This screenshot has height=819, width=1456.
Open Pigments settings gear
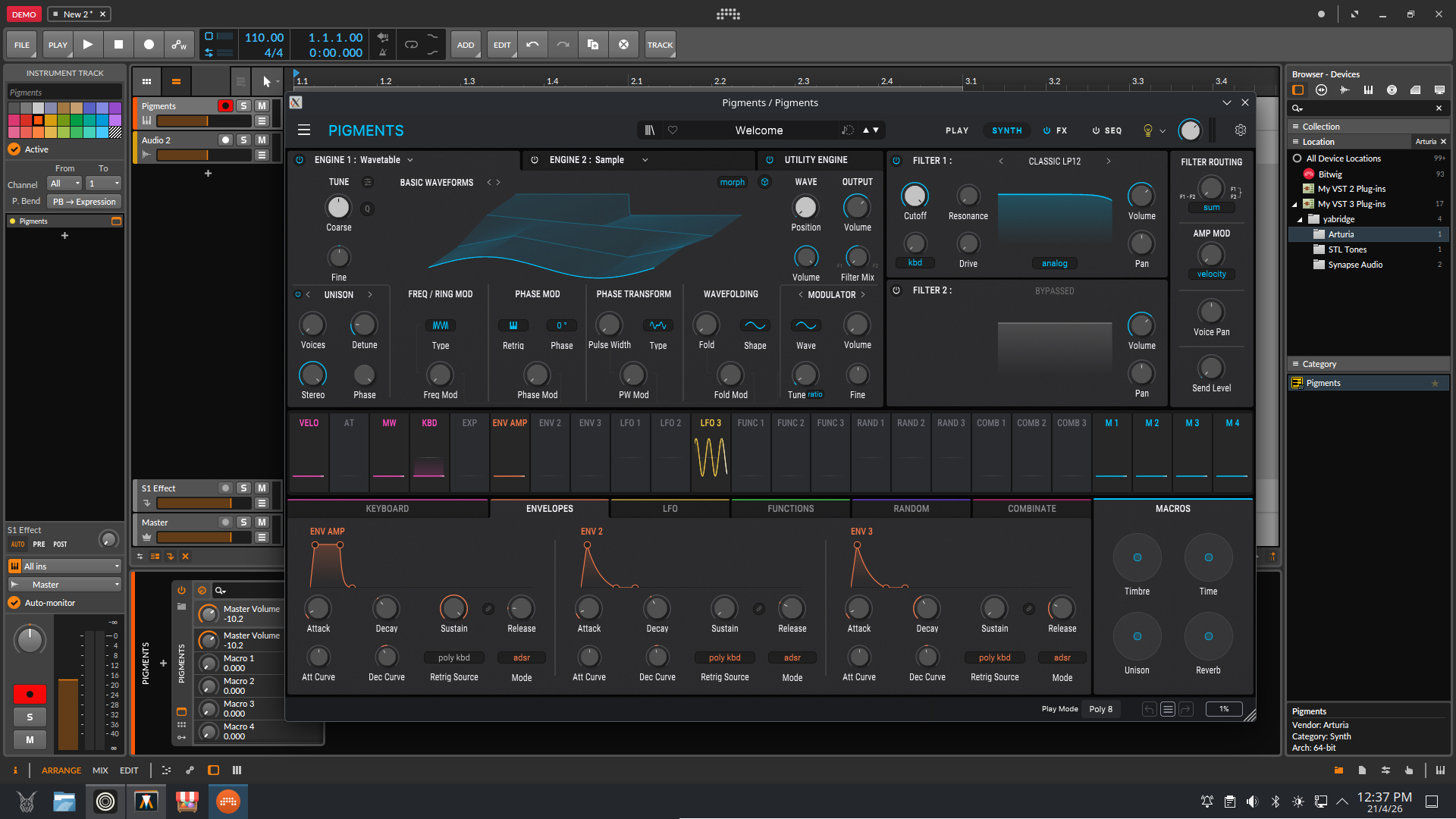(1241, 130)
